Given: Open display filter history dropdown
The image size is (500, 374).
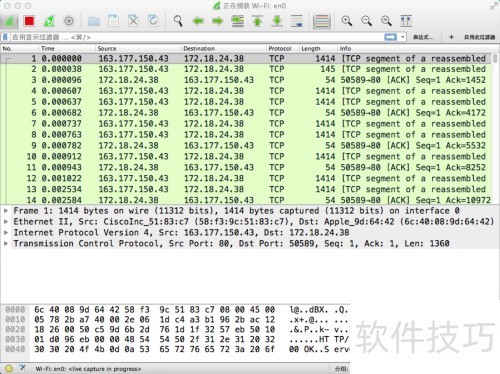Looking at the screenshot, I should [403, 37].
